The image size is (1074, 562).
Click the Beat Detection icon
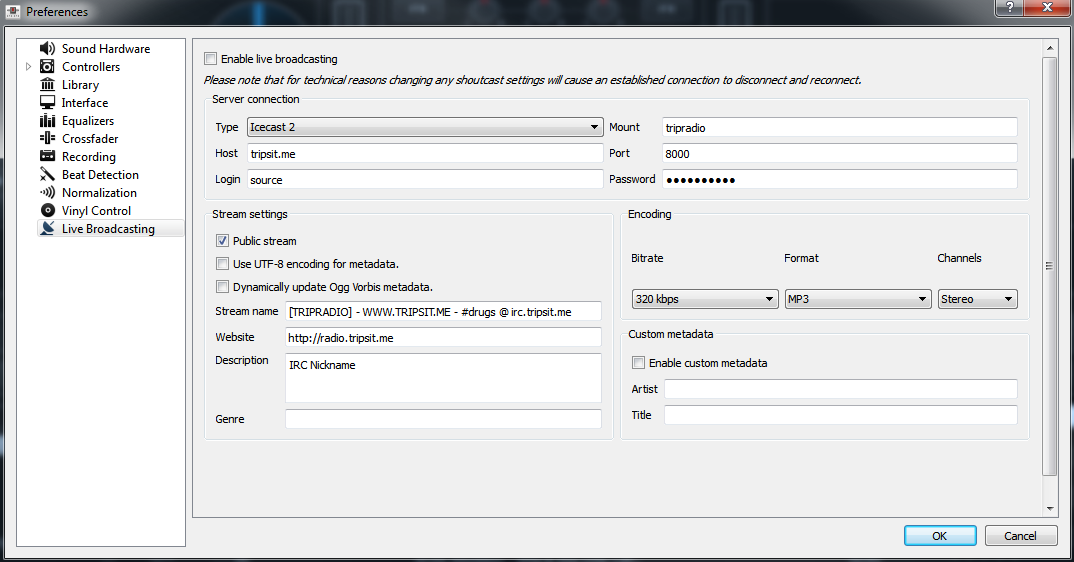pyautogui.click(x=47, y=174)
